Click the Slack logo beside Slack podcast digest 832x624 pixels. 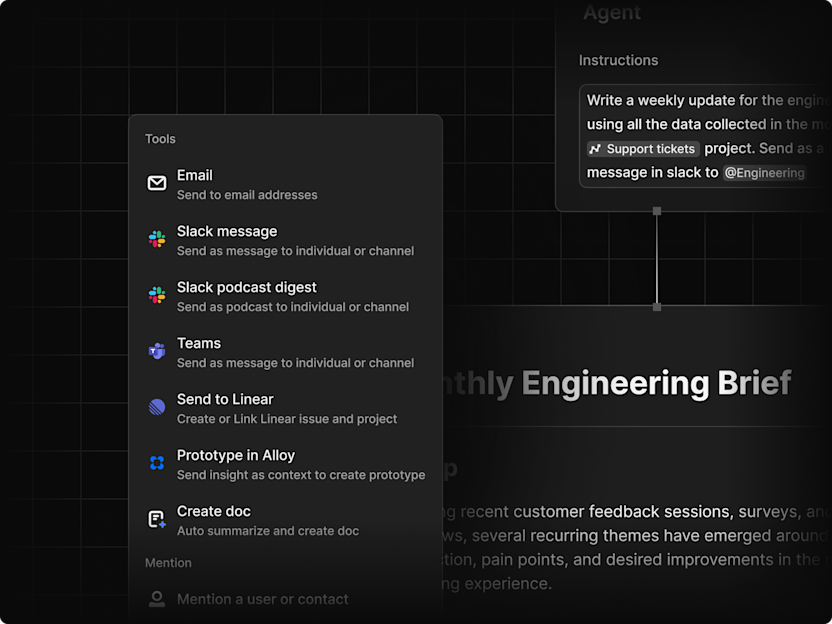point(157,295)
